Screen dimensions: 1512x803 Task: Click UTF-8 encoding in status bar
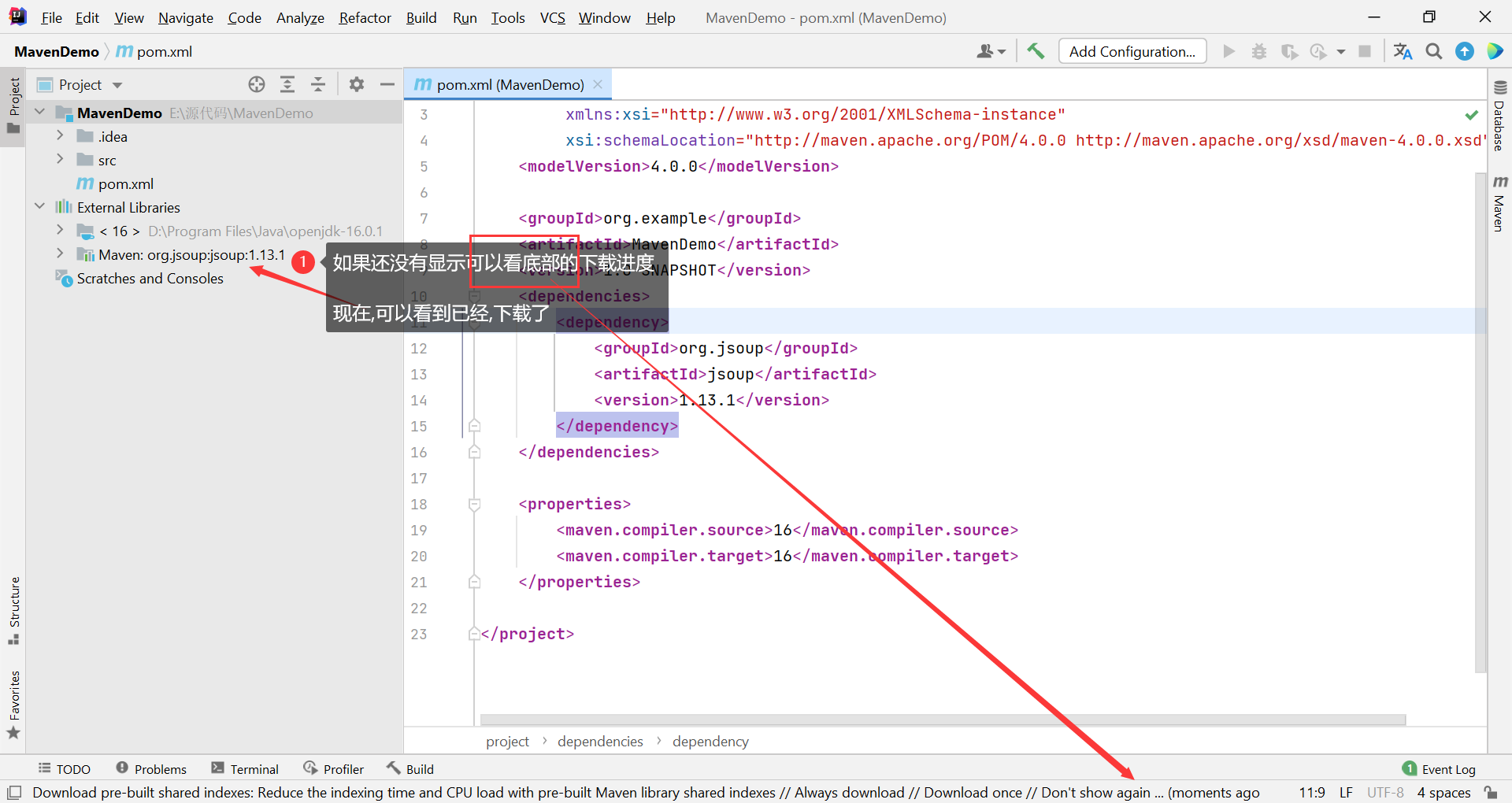(x=1385, y=793)
